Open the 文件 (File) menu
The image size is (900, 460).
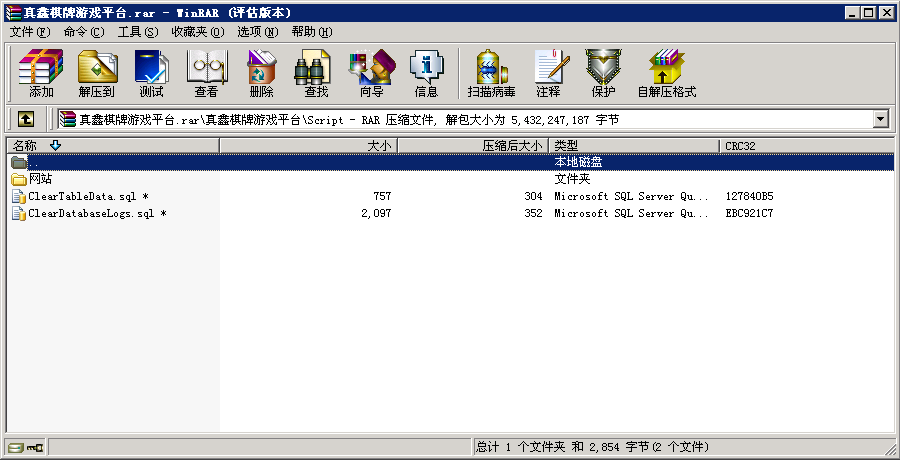[x=29, y=32]
